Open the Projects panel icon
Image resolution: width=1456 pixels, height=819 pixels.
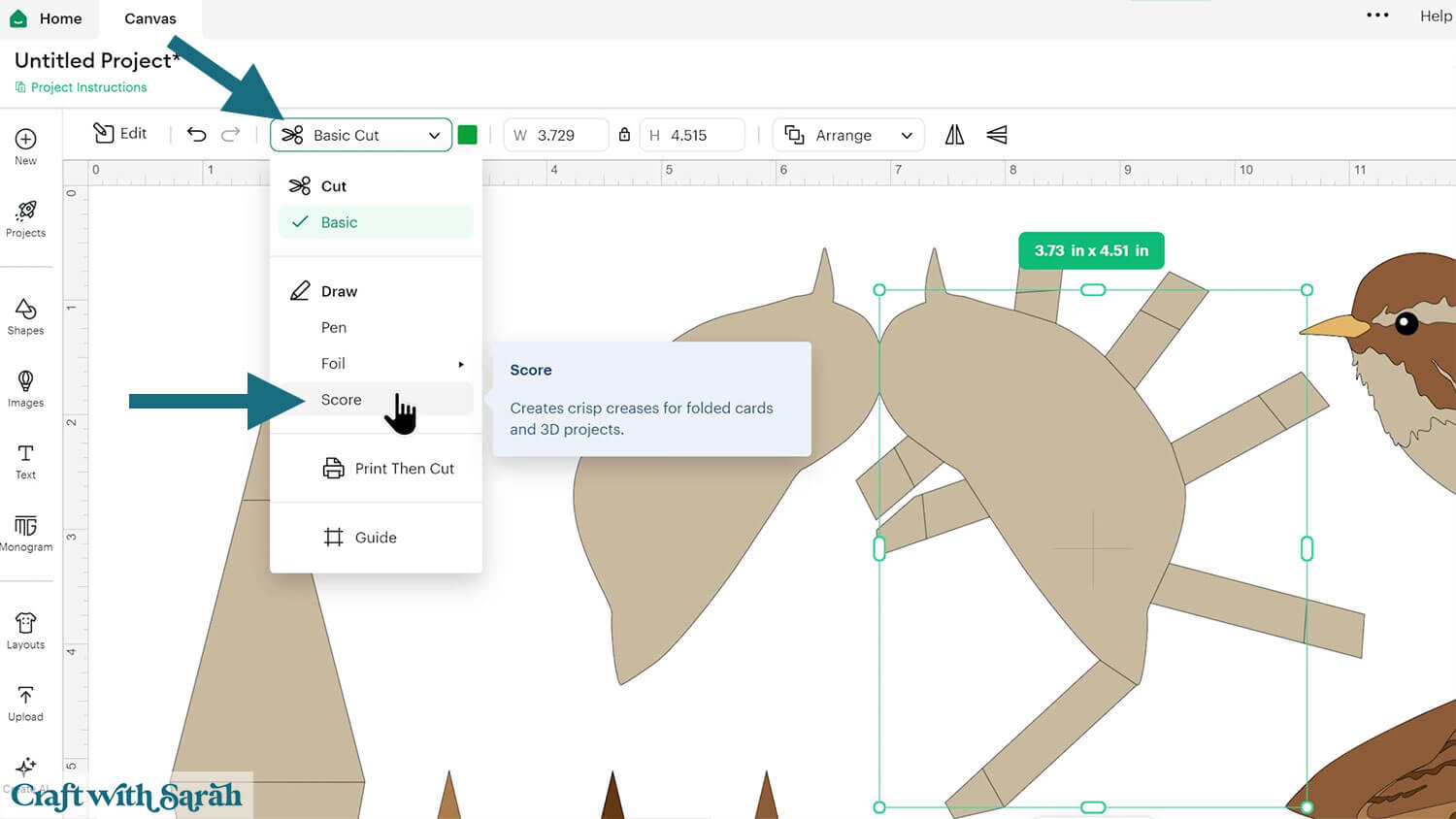(x=26, y=217)
